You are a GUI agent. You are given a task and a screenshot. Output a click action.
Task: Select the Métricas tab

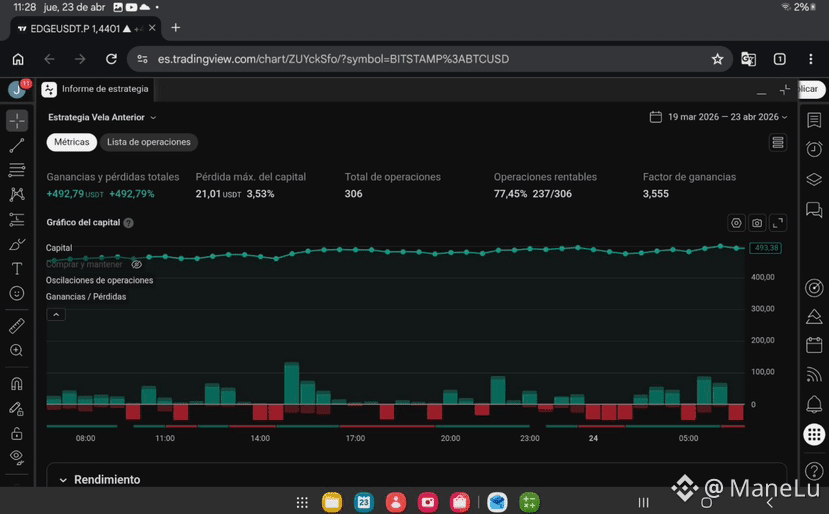click(x=71, y=142)
